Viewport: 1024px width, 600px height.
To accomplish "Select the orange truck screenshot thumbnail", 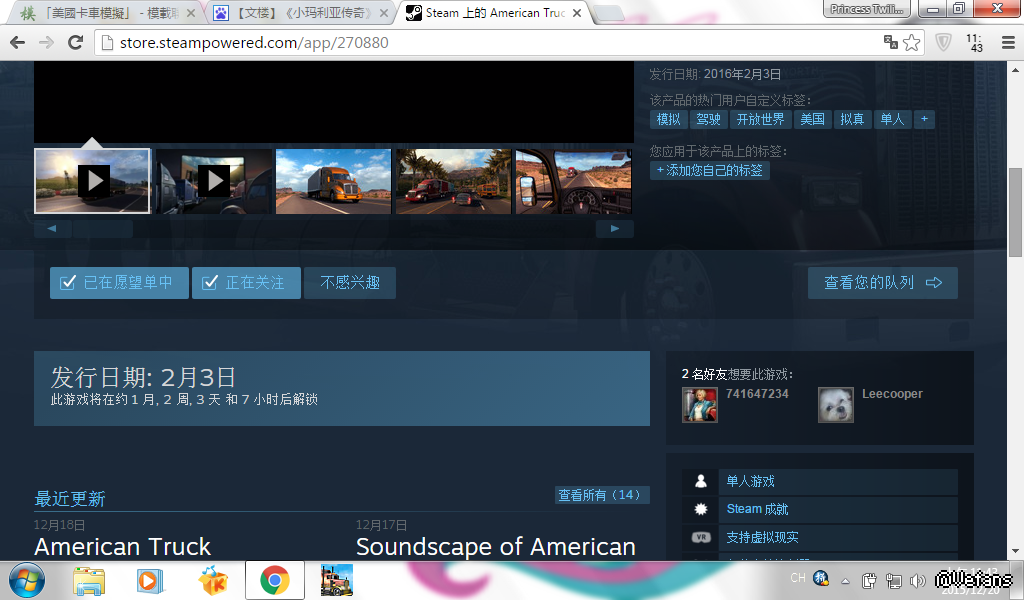I will (x=333, y=181).
